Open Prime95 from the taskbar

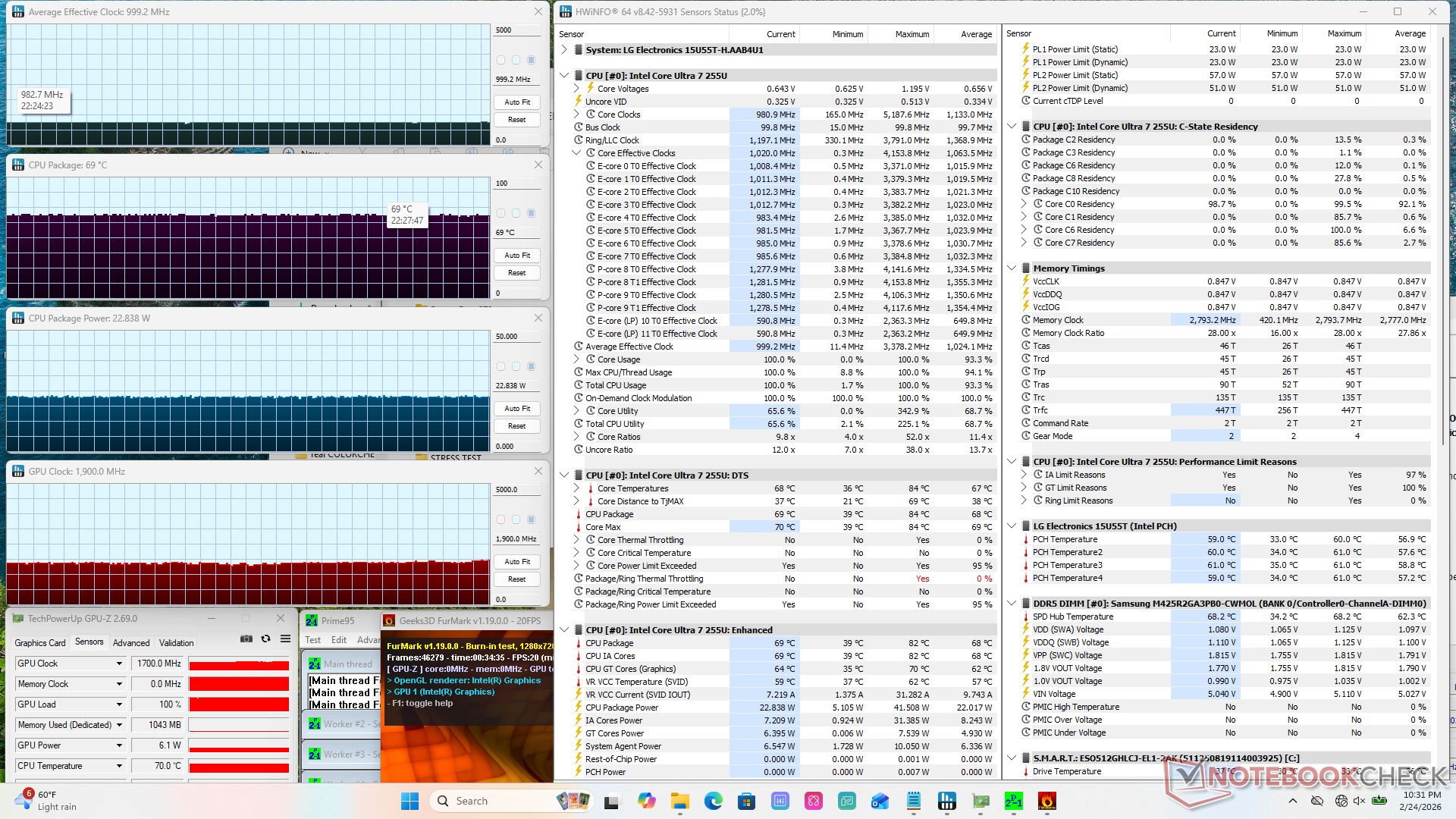pyautogui.click(x=1013, y=801)
